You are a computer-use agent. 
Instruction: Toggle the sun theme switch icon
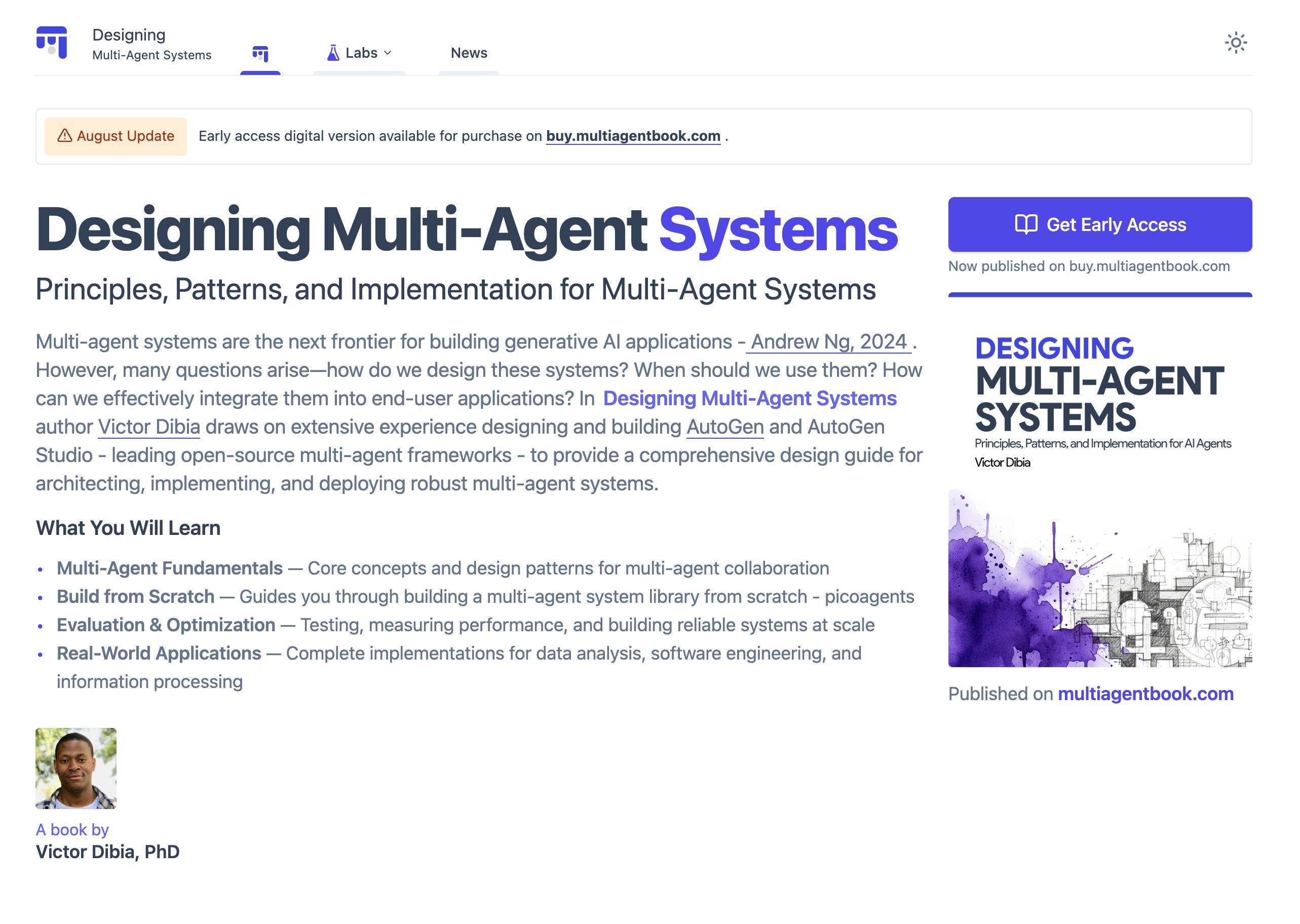tap(1235, 43)
